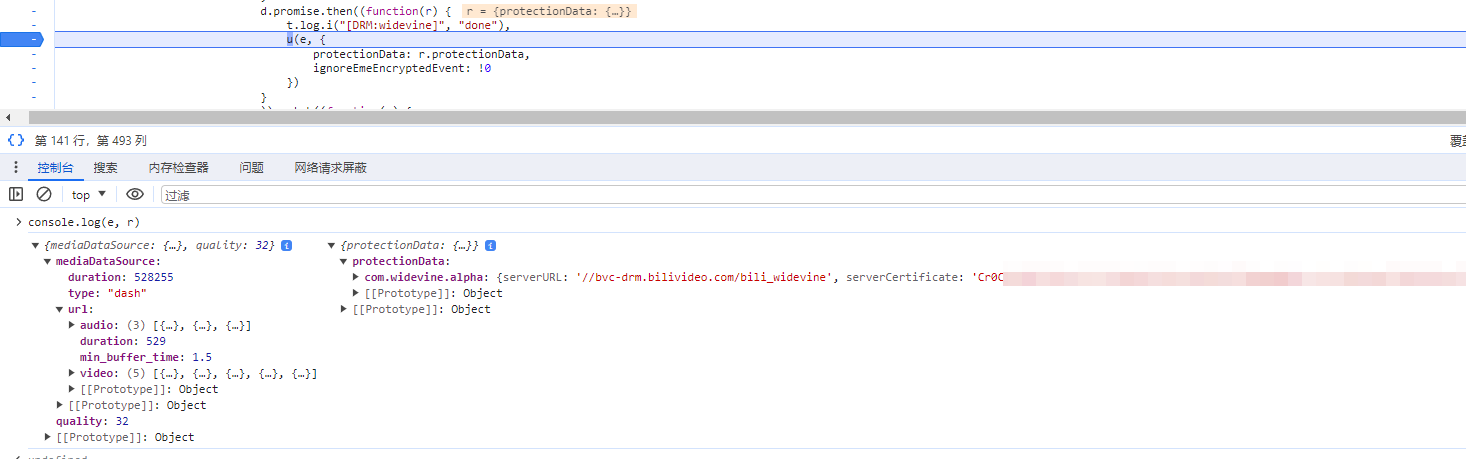
Task: Focus the 过滤 filter input field
Action: click(812, 195)
